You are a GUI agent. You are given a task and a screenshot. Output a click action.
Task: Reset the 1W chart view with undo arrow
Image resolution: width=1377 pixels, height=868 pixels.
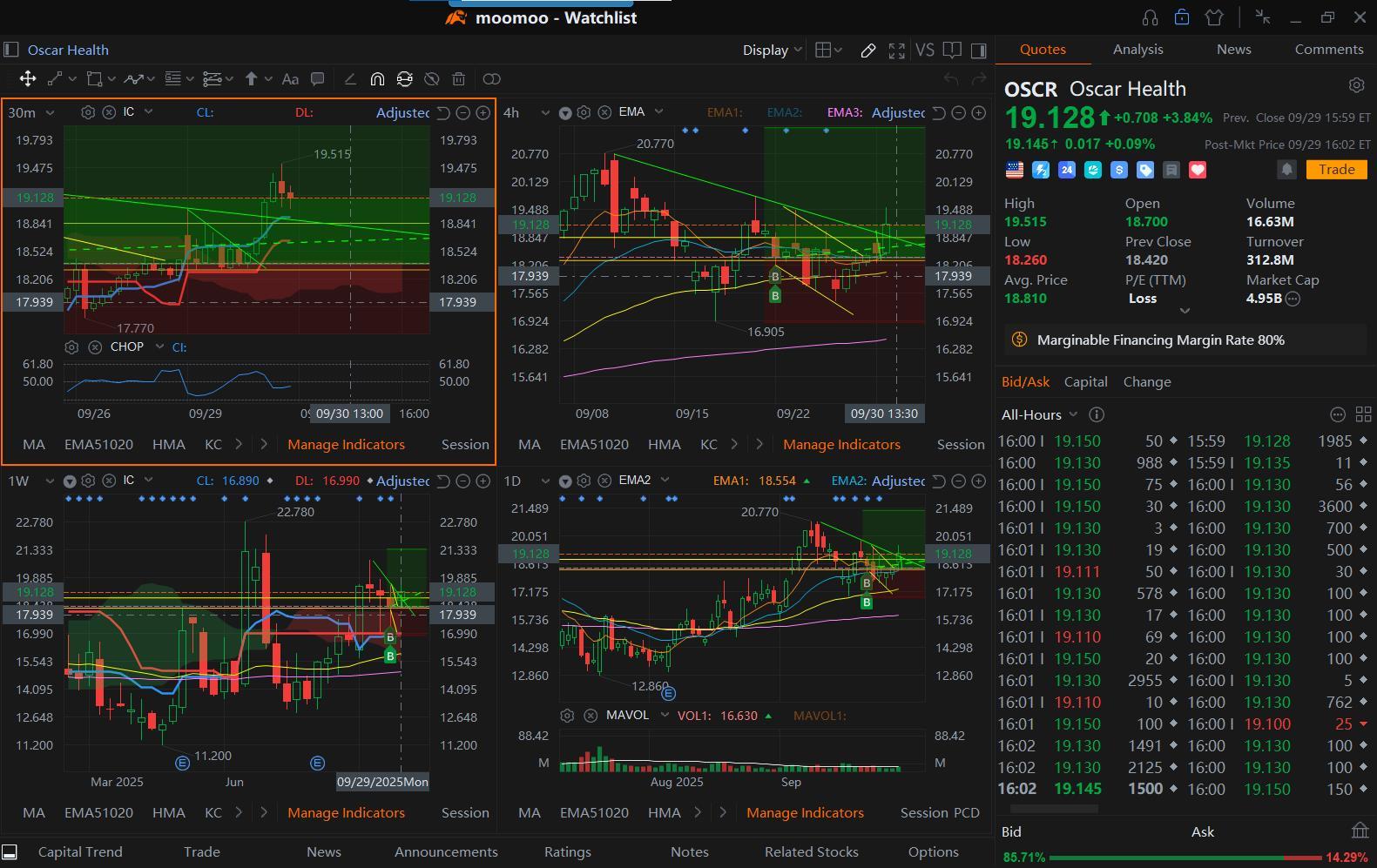pyautogui.click(x=442, y=481)
